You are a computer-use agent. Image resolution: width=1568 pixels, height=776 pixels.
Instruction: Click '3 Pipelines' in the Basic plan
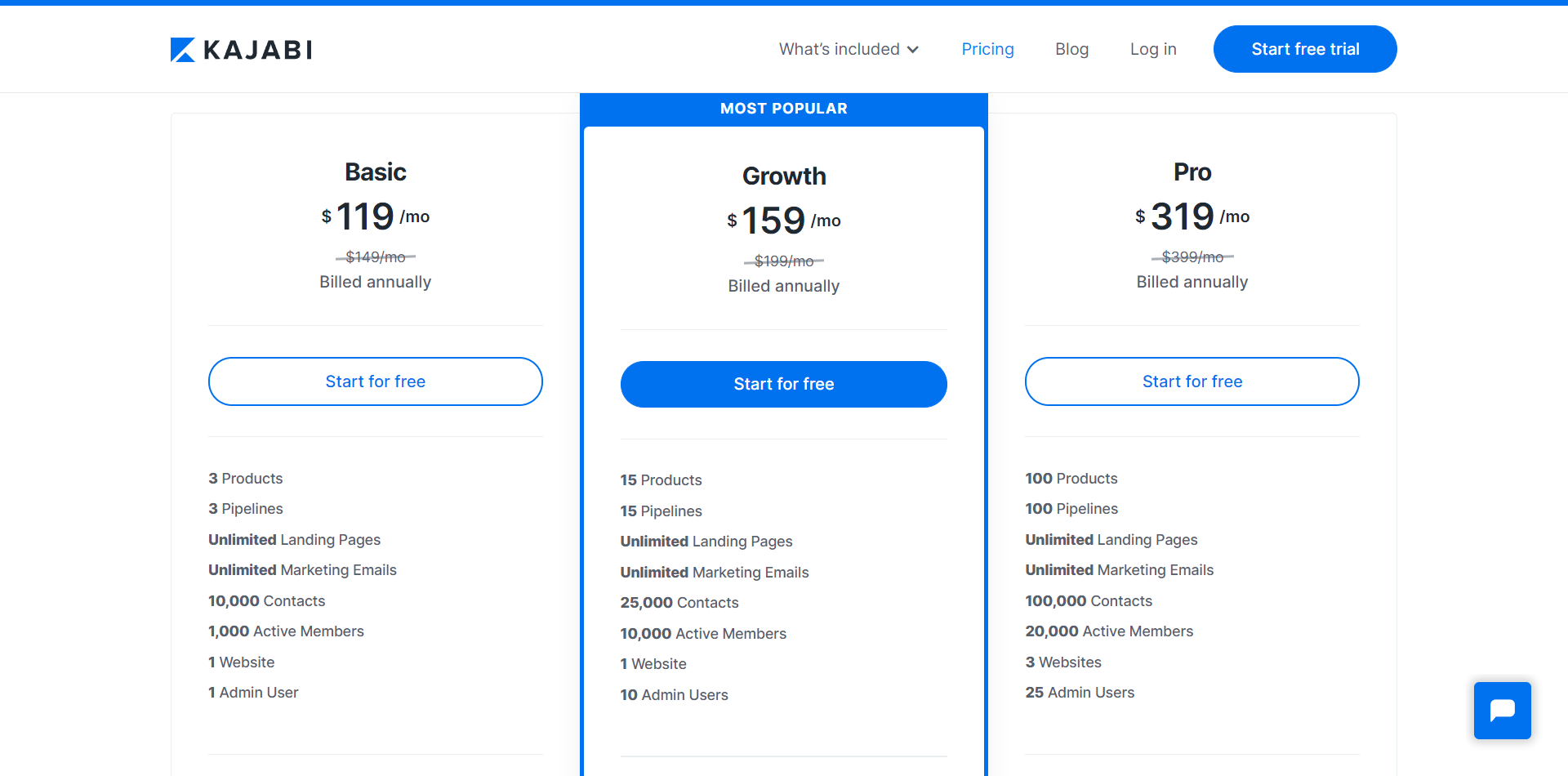(x=246, y=509)
